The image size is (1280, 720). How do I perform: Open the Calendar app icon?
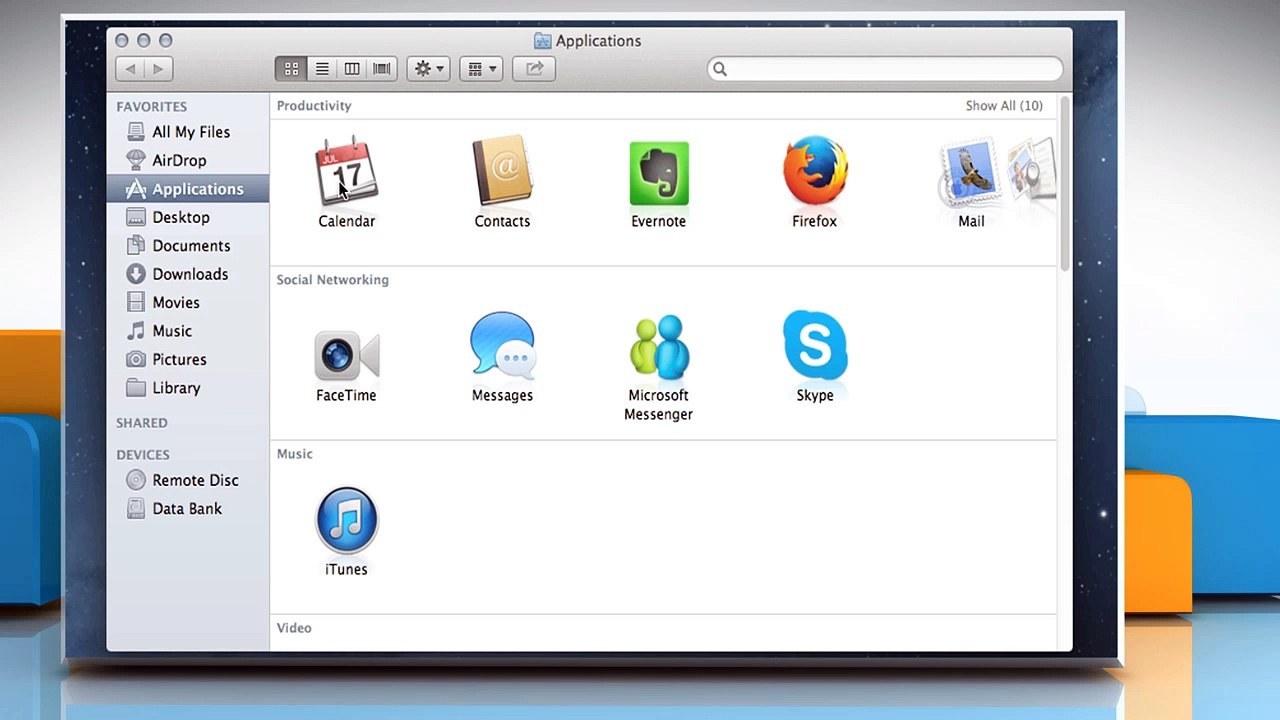point(346,171)
